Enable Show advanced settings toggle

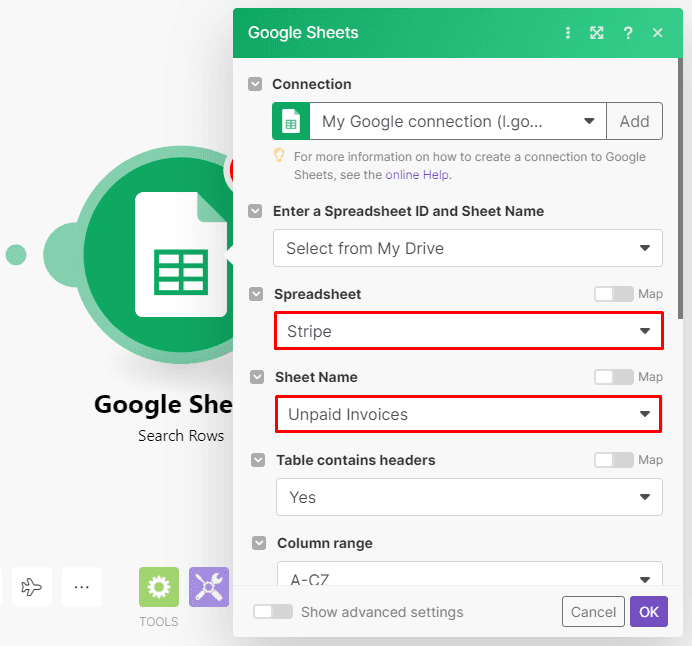(273, 612)
